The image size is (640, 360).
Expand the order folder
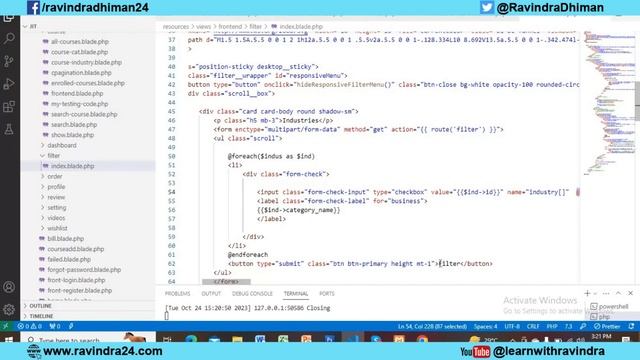click(x=54, y=176)
